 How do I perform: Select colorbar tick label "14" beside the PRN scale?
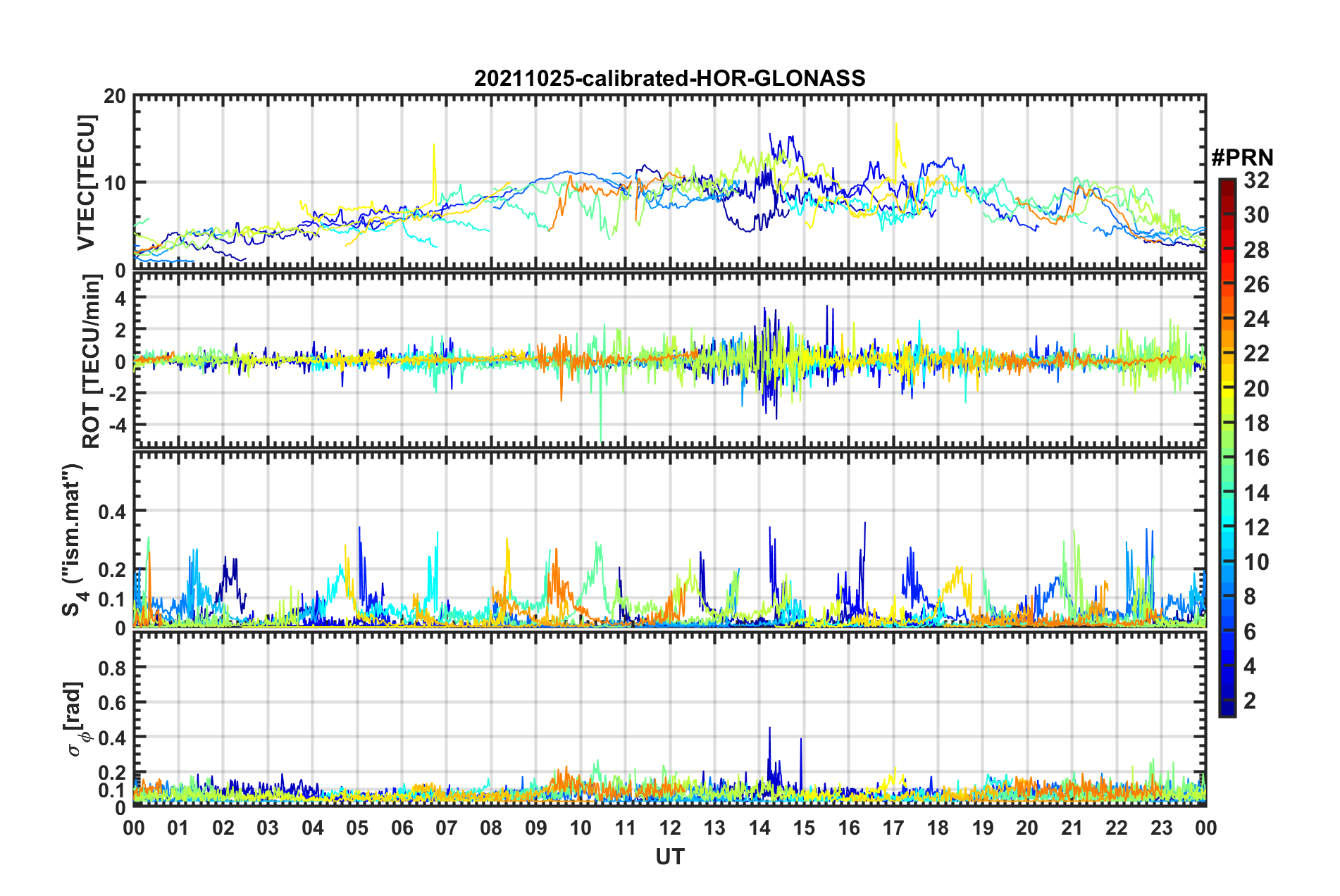coord(1256,492)
